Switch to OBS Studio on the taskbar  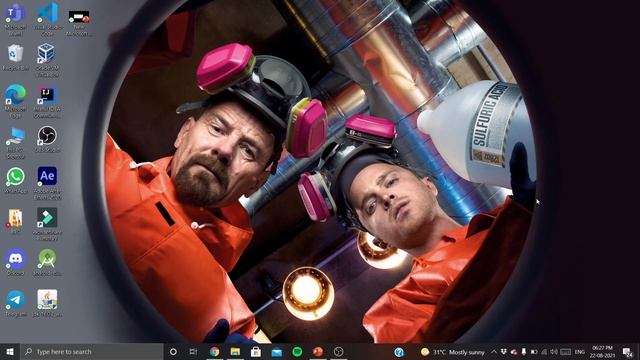point(338,351)
